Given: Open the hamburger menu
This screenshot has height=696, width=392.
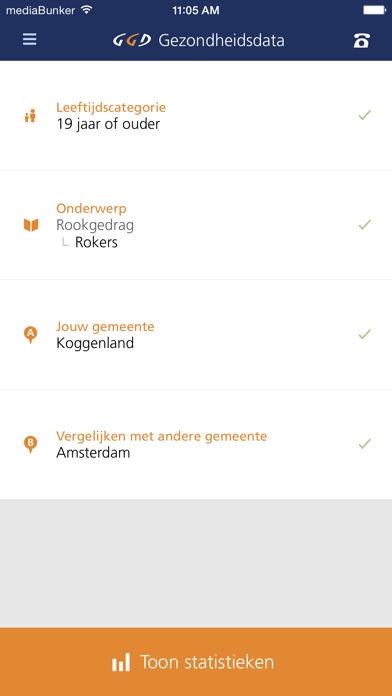Looking at the screenshot, I should click(x=30, y=40).
